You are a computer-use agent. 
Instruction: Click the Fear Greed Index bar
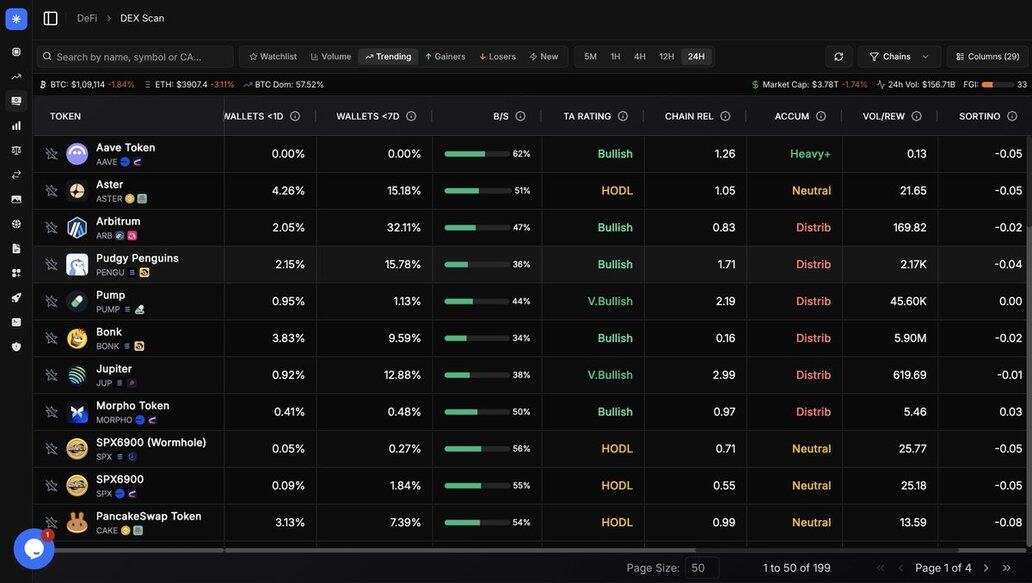[x=998, y=85]
